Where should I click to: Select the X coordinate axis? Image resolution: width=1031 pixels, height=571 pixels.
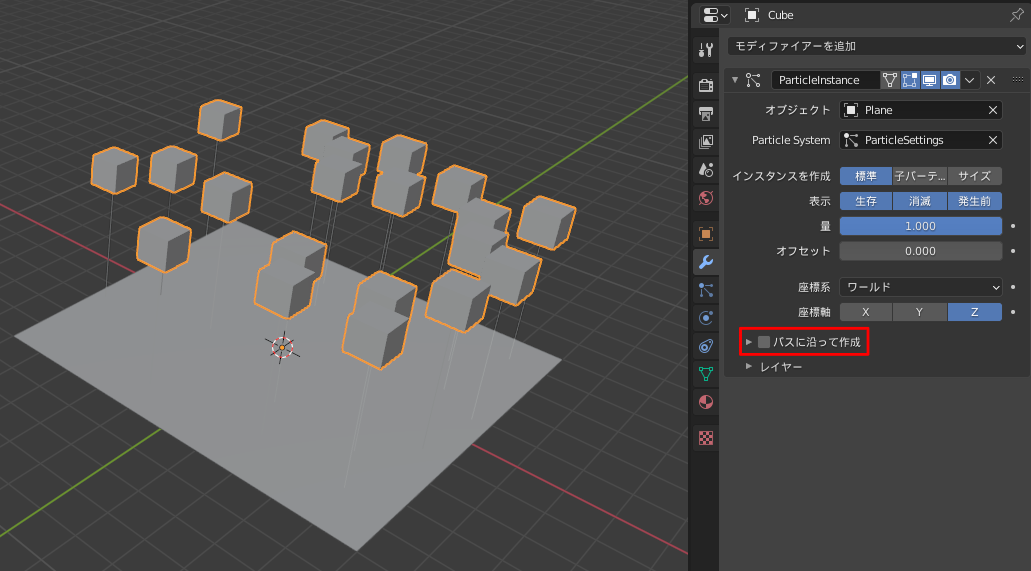(x=866, y=312)
